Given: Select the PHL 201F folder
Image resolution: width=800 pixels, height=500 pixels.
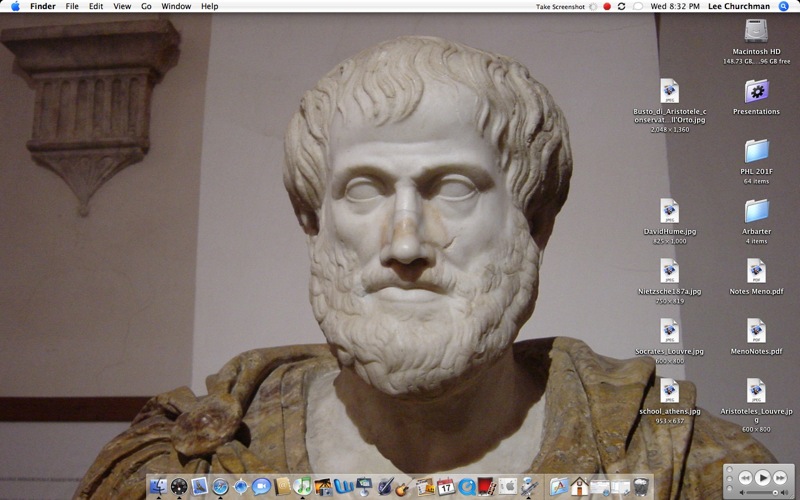Looking at the screenshot, I should pos(756,152).
